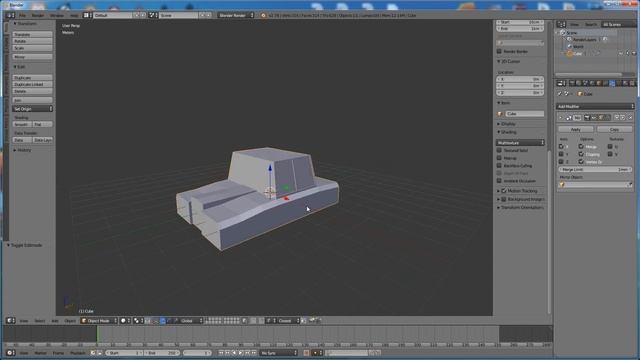
Task: Open the Blender Render engine dropdown
Action: coord(236,15)
